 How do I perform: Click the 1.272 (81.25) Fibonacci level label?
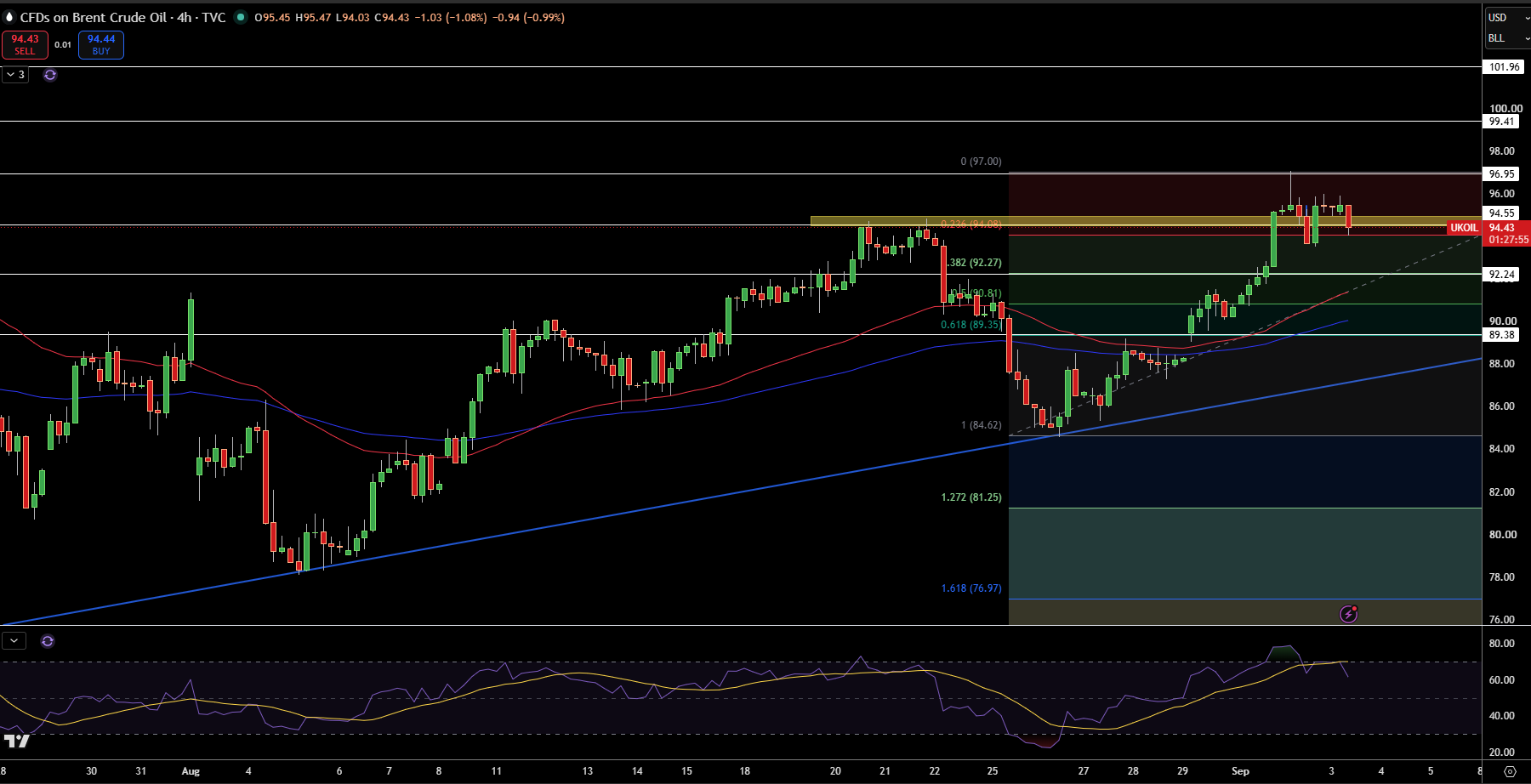coord(971,497)
